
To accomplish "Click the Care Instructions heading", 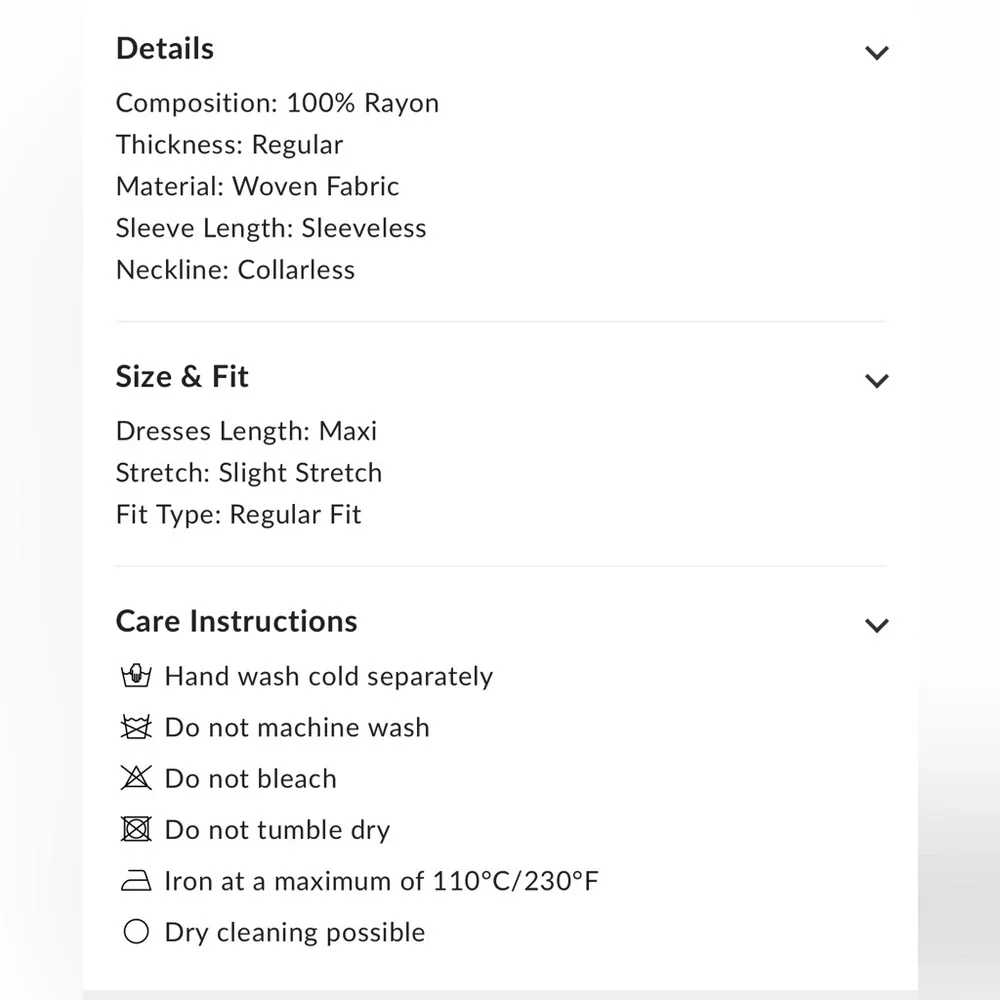I will pyautogui.click(x=236, y=621).
